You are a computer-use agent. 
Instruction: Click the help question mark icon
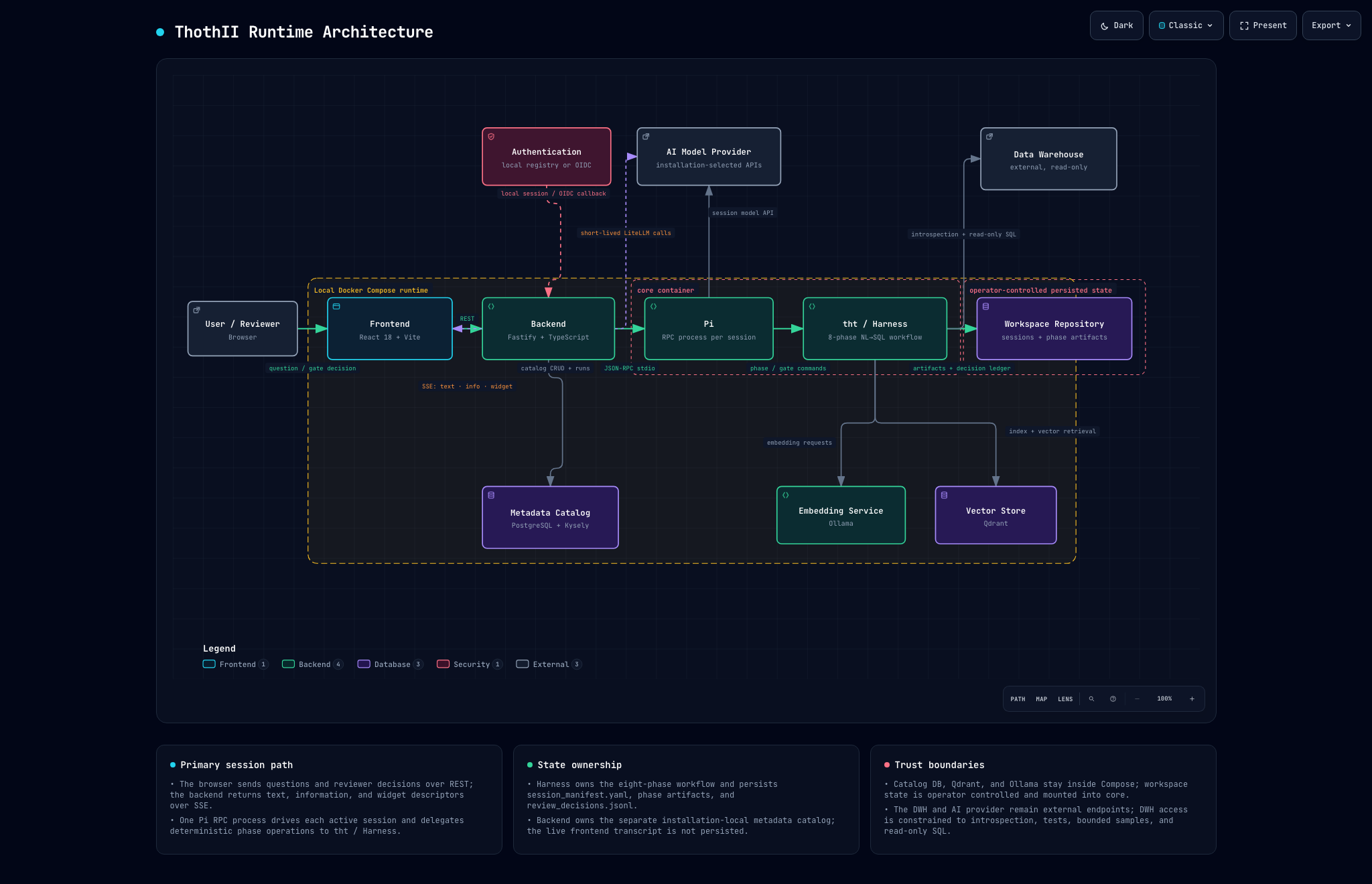coord(1113,698)
